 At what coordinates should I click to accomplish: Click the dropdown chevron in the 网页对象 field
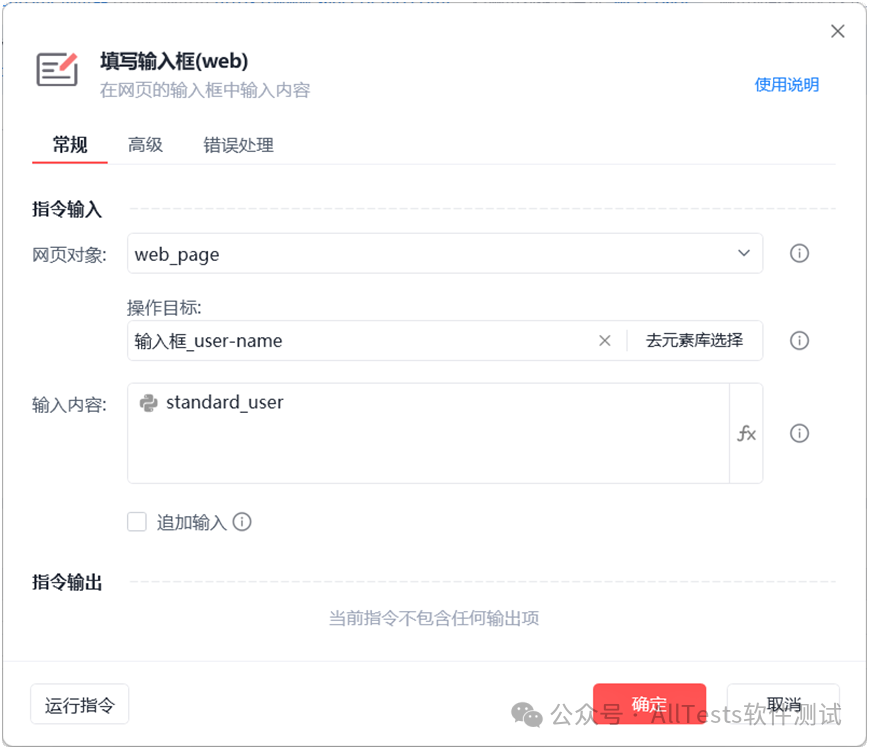click(x=744, y=253)
